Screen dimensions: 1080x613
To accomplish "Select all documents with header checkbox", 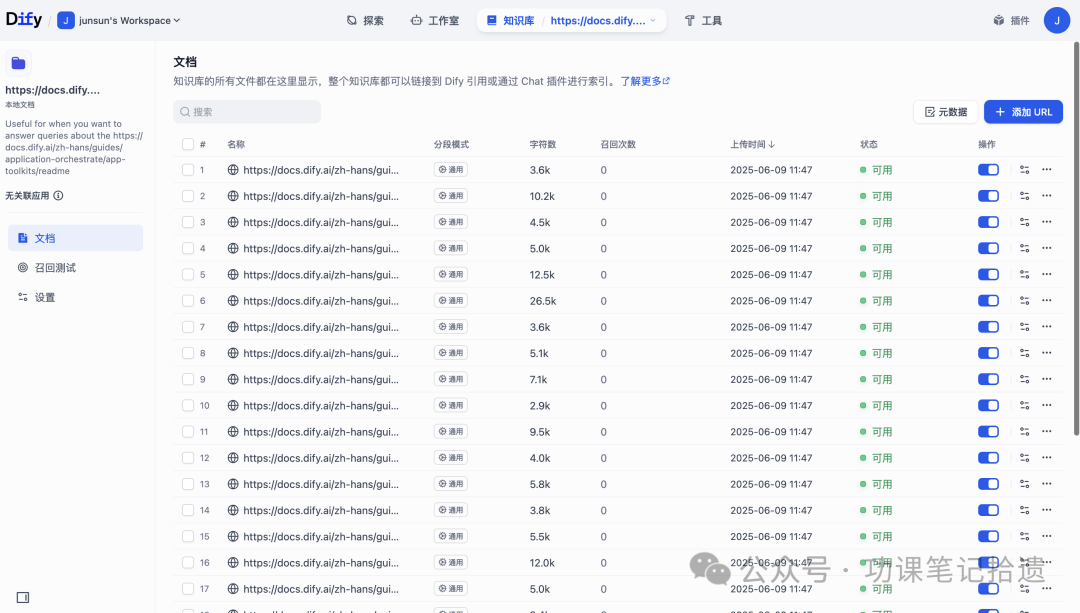I will [187, 144].
